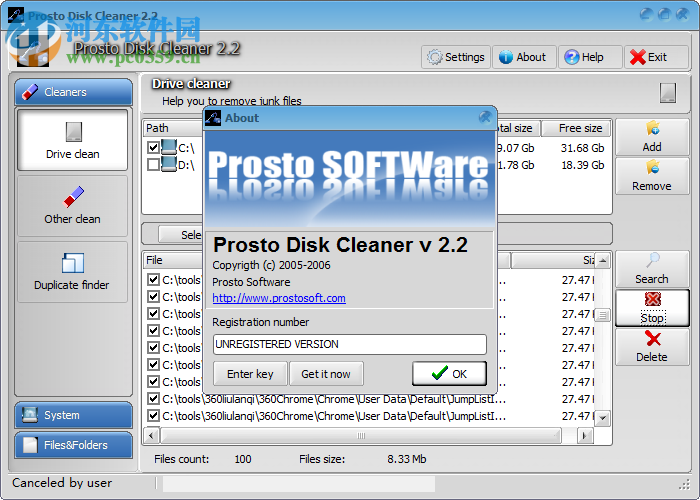Click the question mark icon beside Help
This screenshot has height=500, width=700.
[x=571, y=57]
